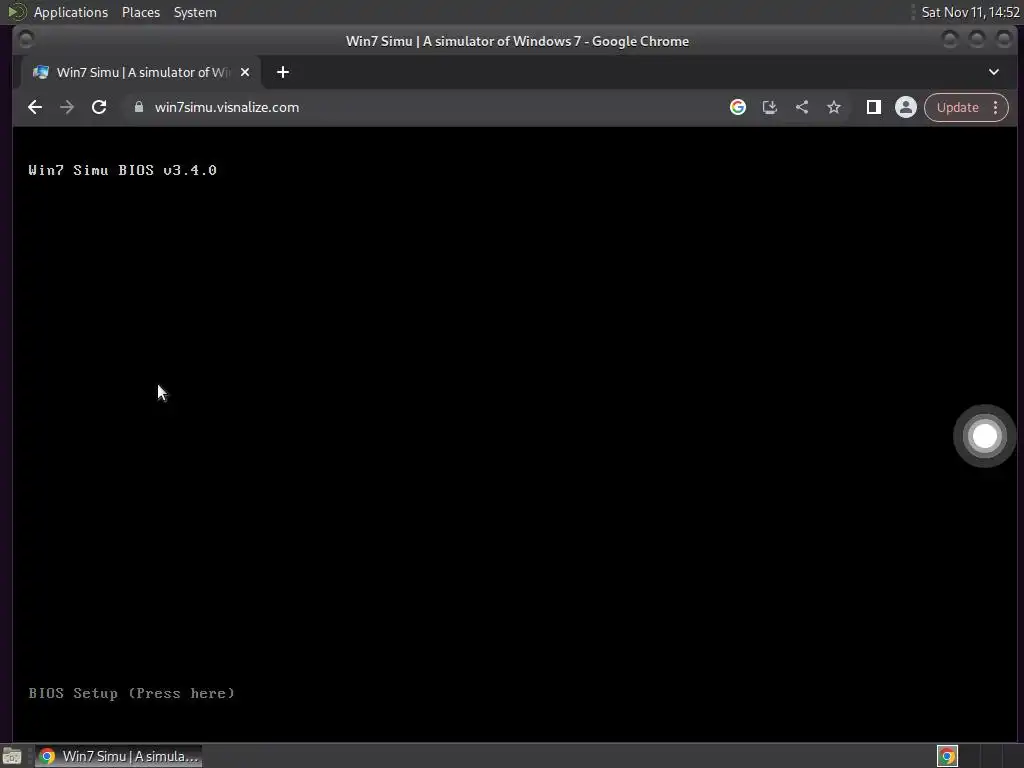Expand the tab search dropdown arrow
Image resolution: width=1024 pixels, height=768 pixels.
coord(993,72)
